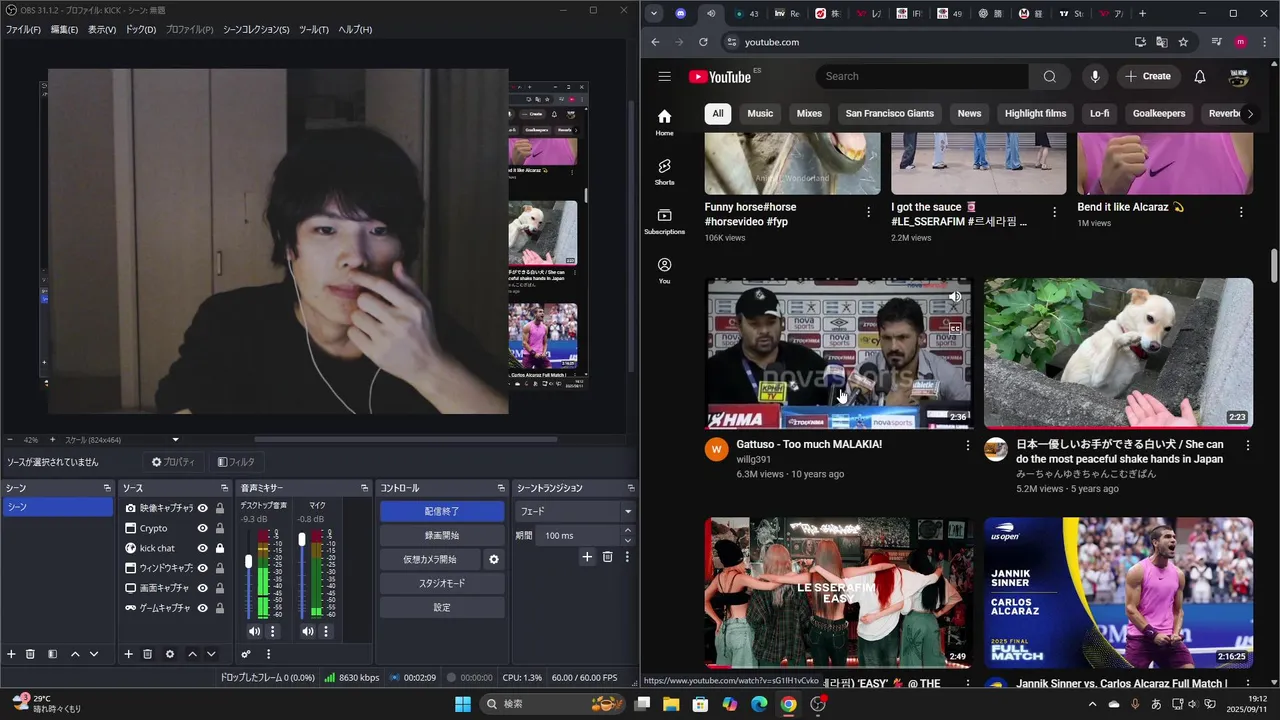This screenshot has height=720, width=1280.
Task: Hide the ゲームキャプチャ source
Action: click(x=203, y=608)
